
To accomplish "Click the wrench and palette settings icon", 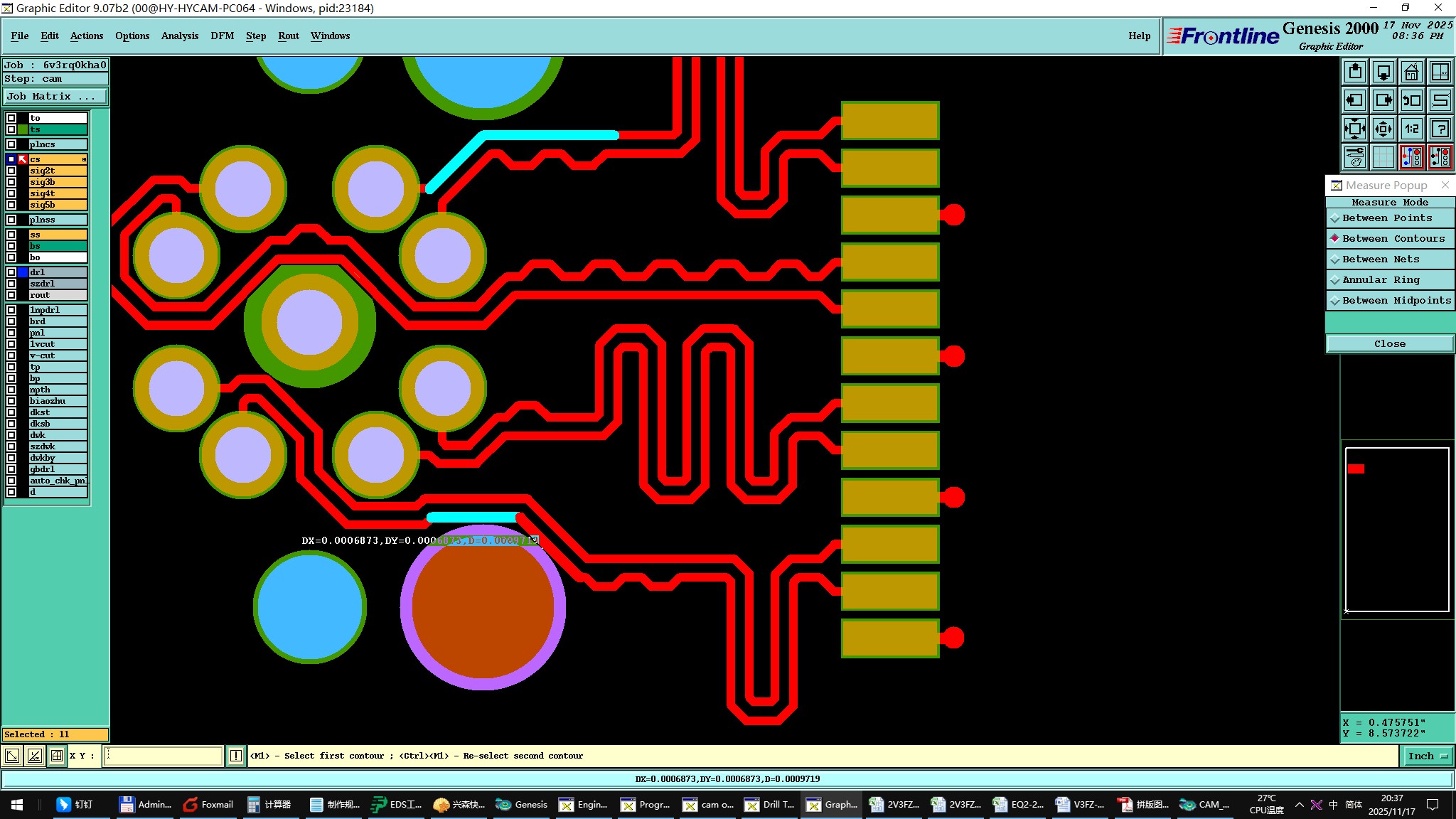I will 1355,157.
